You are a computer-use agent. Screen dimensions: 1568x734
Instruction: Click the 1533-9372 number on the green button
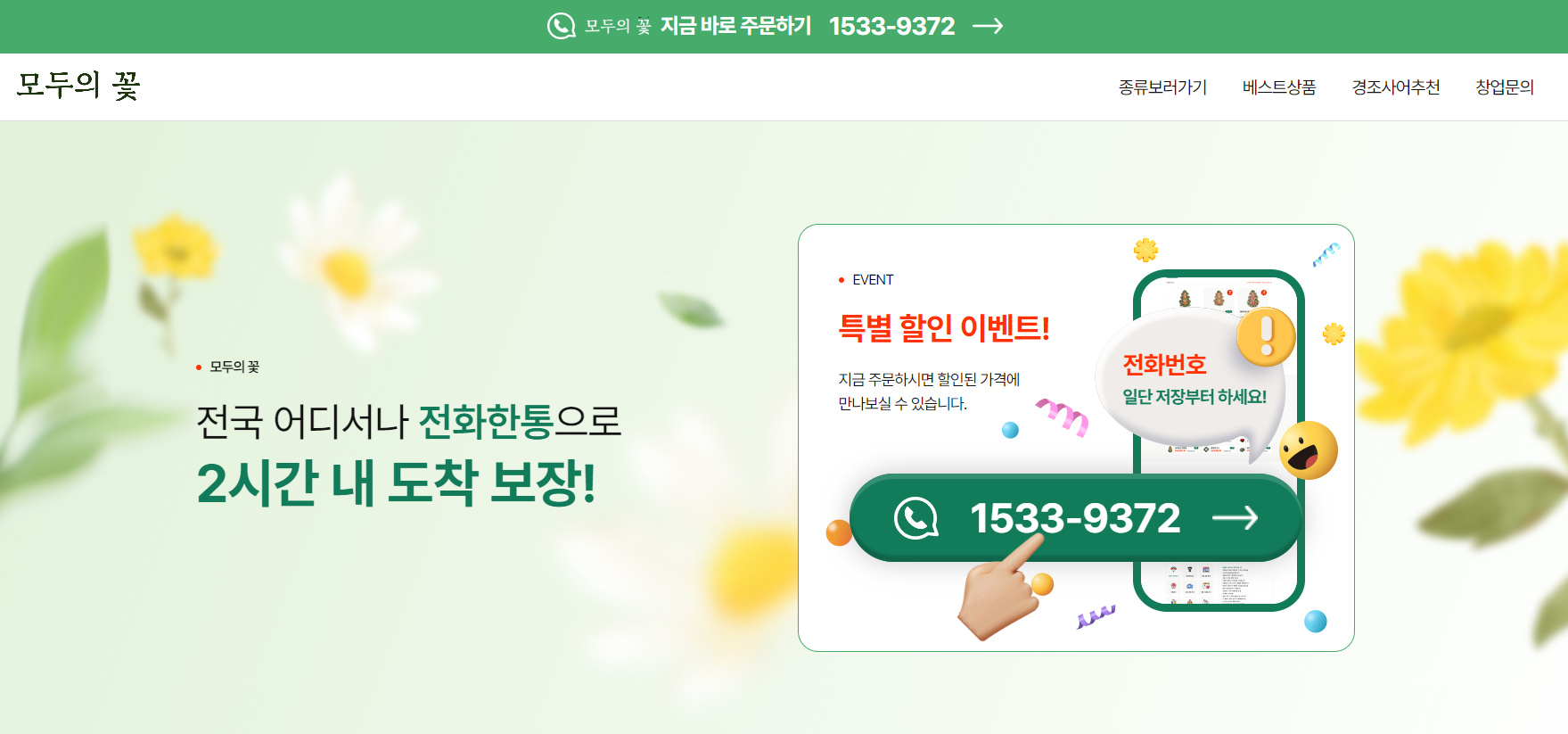click(1075, 518)
